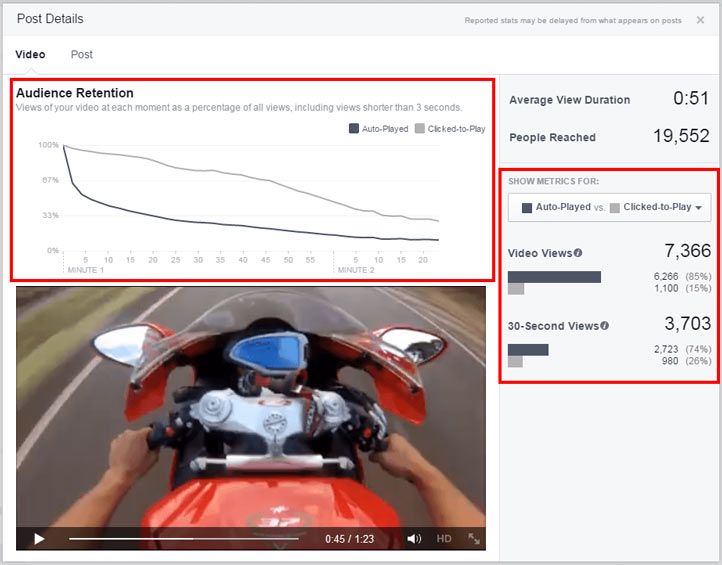
Task: Open the Auto-Played vs. Clicked-to-Play dropdown
Action: pyautogui.click(x=609, y=207)
